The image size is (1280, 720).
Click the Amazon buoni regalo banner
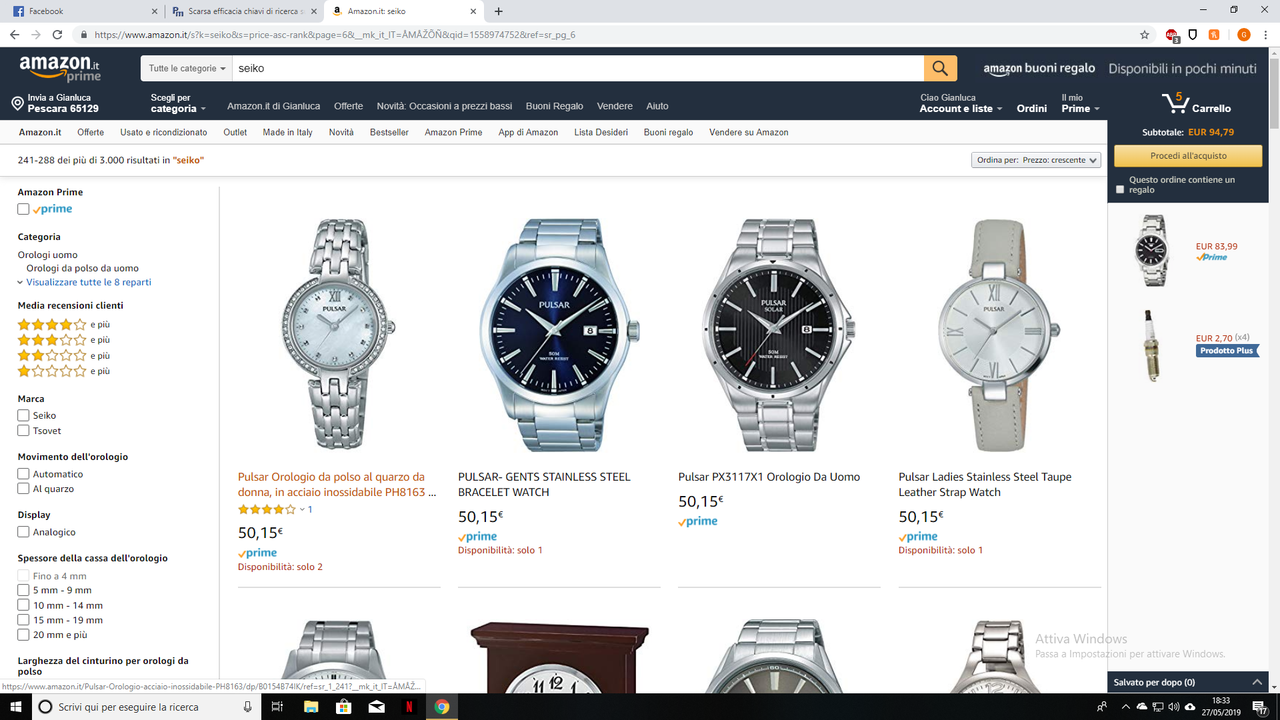[x=1120, y=69]
